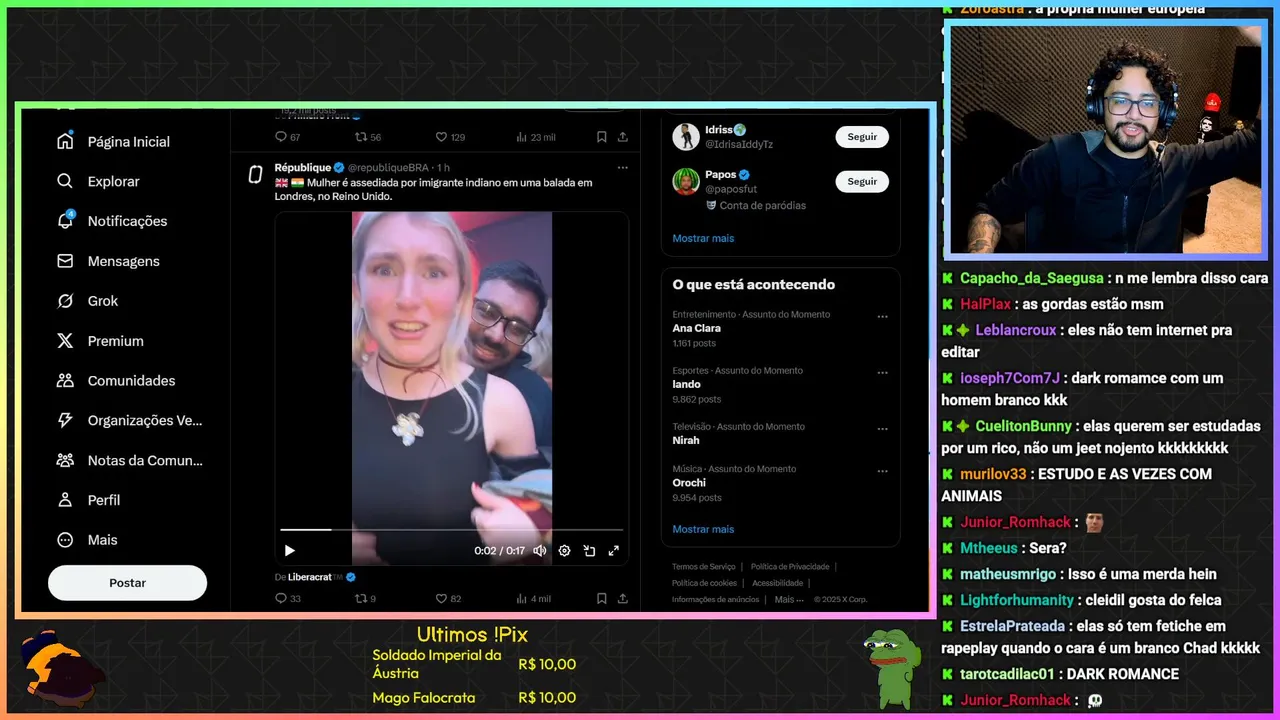Show more trending topics under Orochi
This screenshot has height=720, width=1280.
coord(703,529)
